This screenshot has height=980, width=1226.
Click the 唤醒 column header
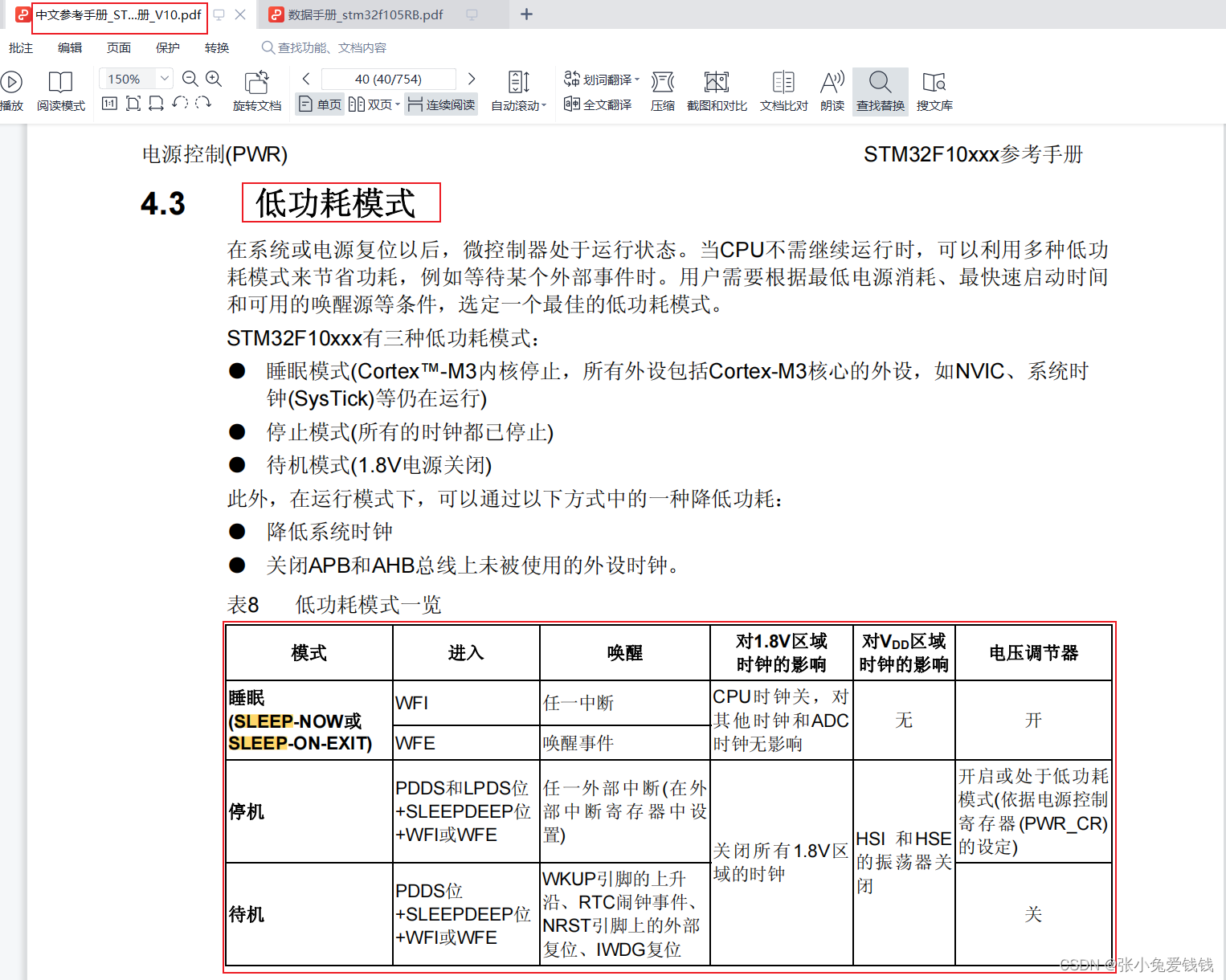(625, 653)
